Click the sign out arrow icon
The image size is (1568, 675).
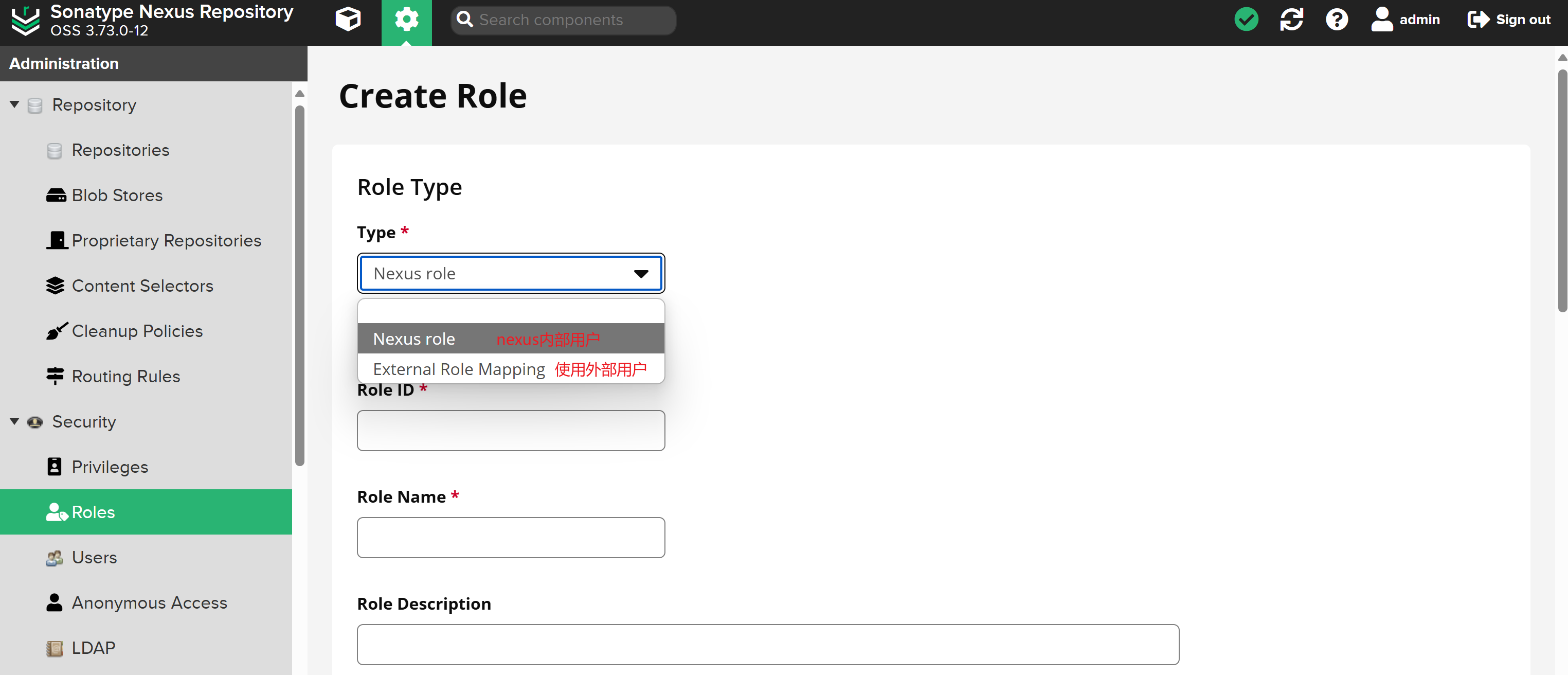click(x=1479, y=20)
